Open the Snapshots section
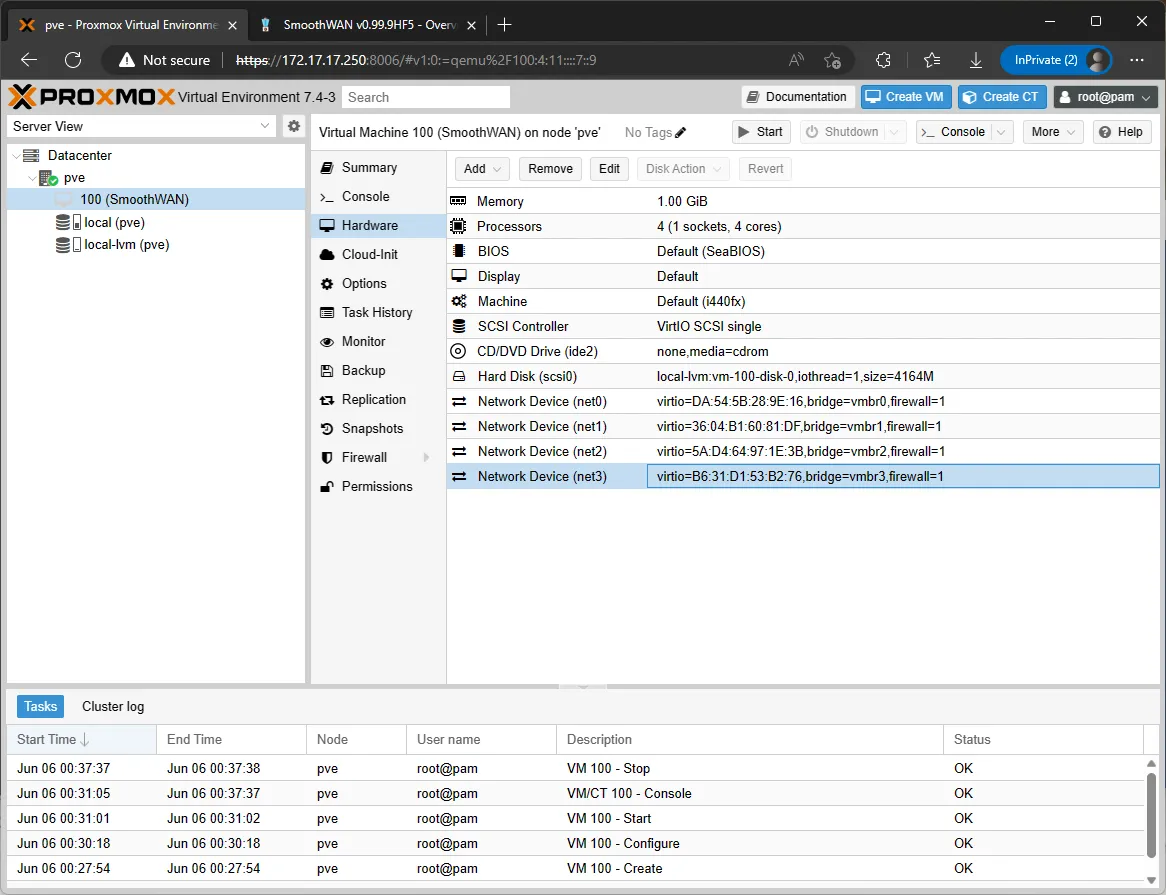The height and width of the screenshot is (895, 1166). (x=378, y=428)
